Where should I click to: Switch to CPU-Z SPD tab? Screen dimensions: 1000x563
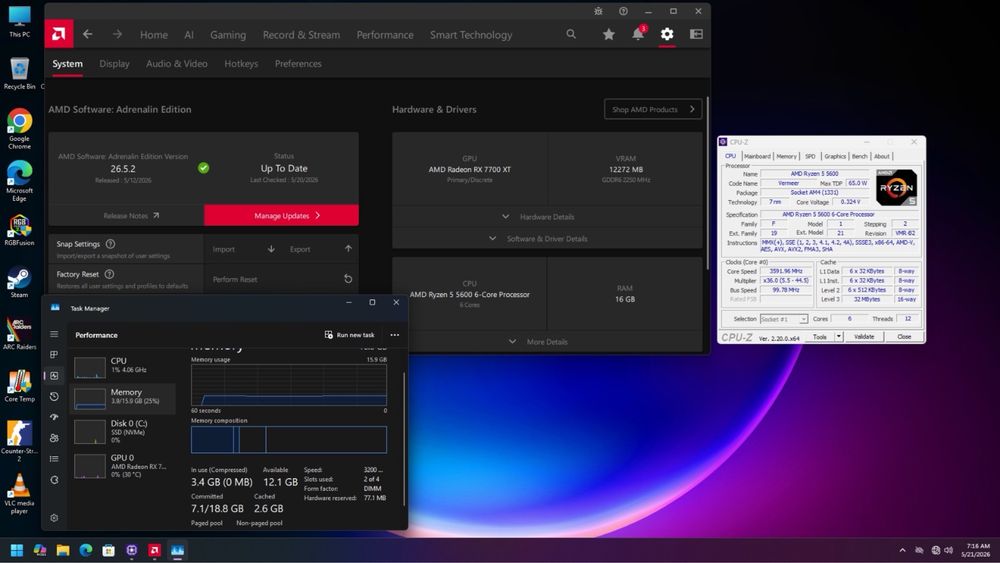pos(810,156)
